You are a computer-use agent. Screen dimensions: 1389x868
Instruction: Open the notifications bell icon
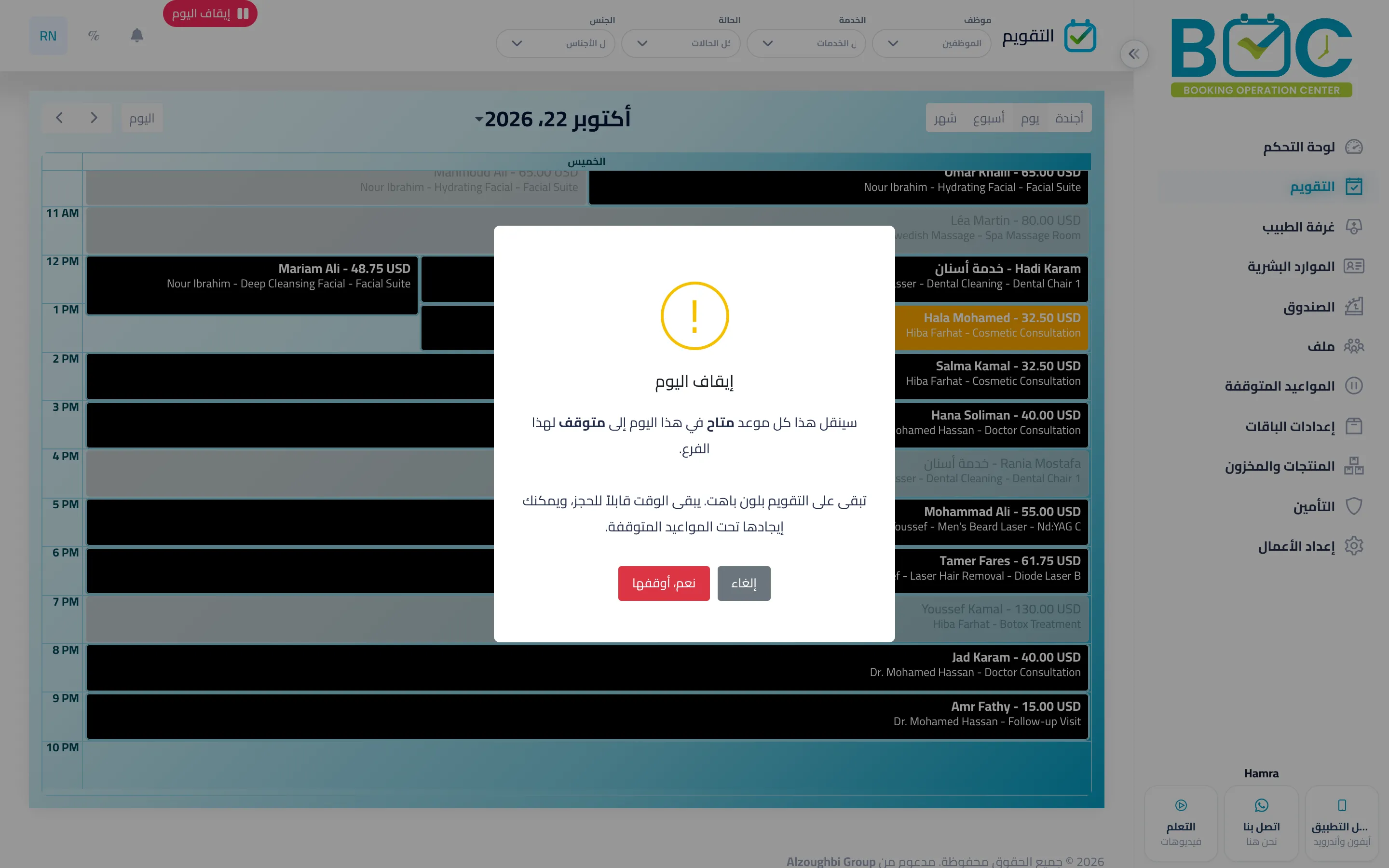(x=136, y=36)
